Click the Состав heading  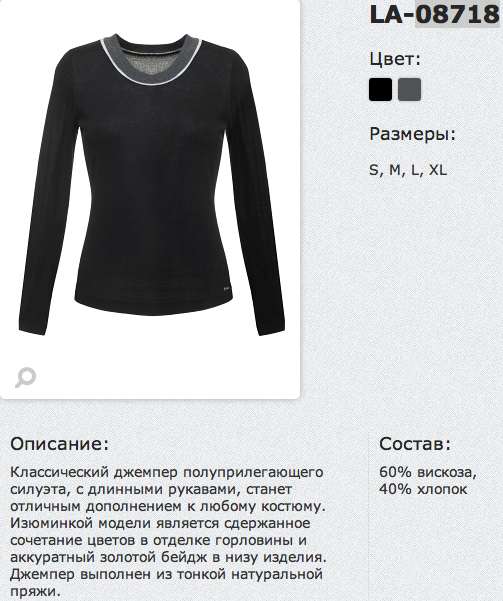(x=416, y=444)
